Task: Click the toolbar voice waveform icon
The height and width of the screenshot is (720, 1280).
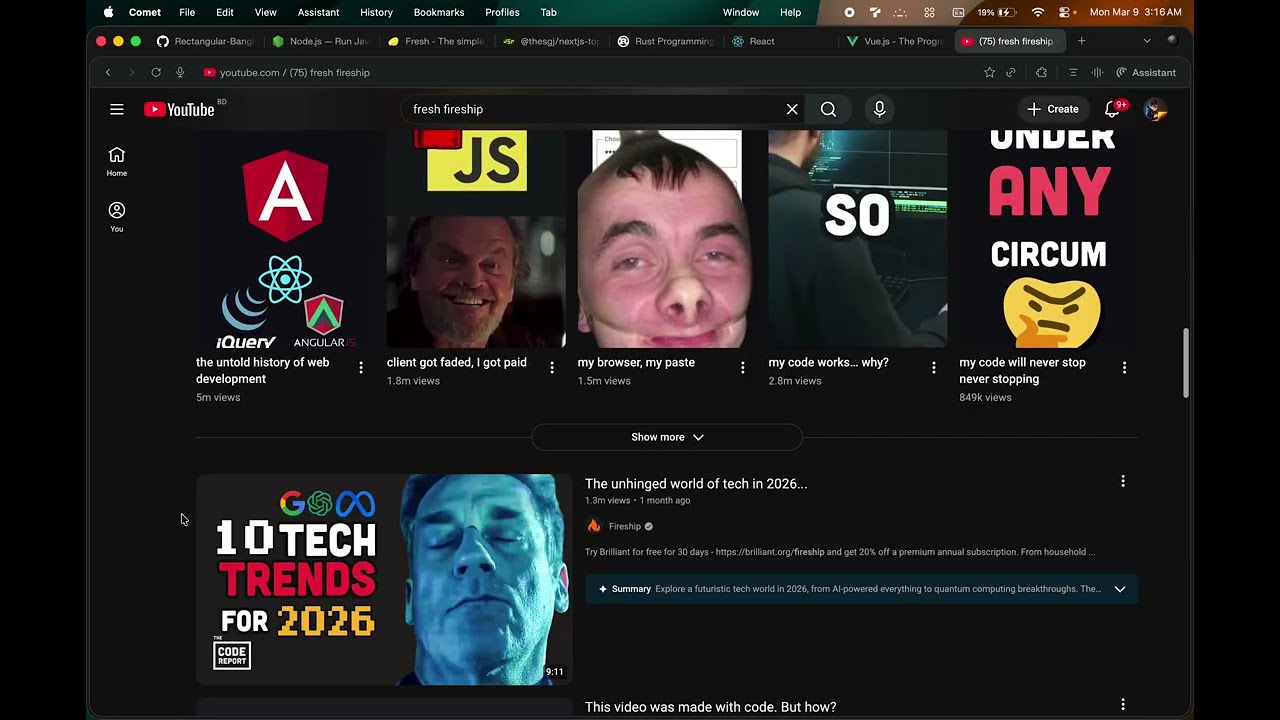Action: point(1097,72)
